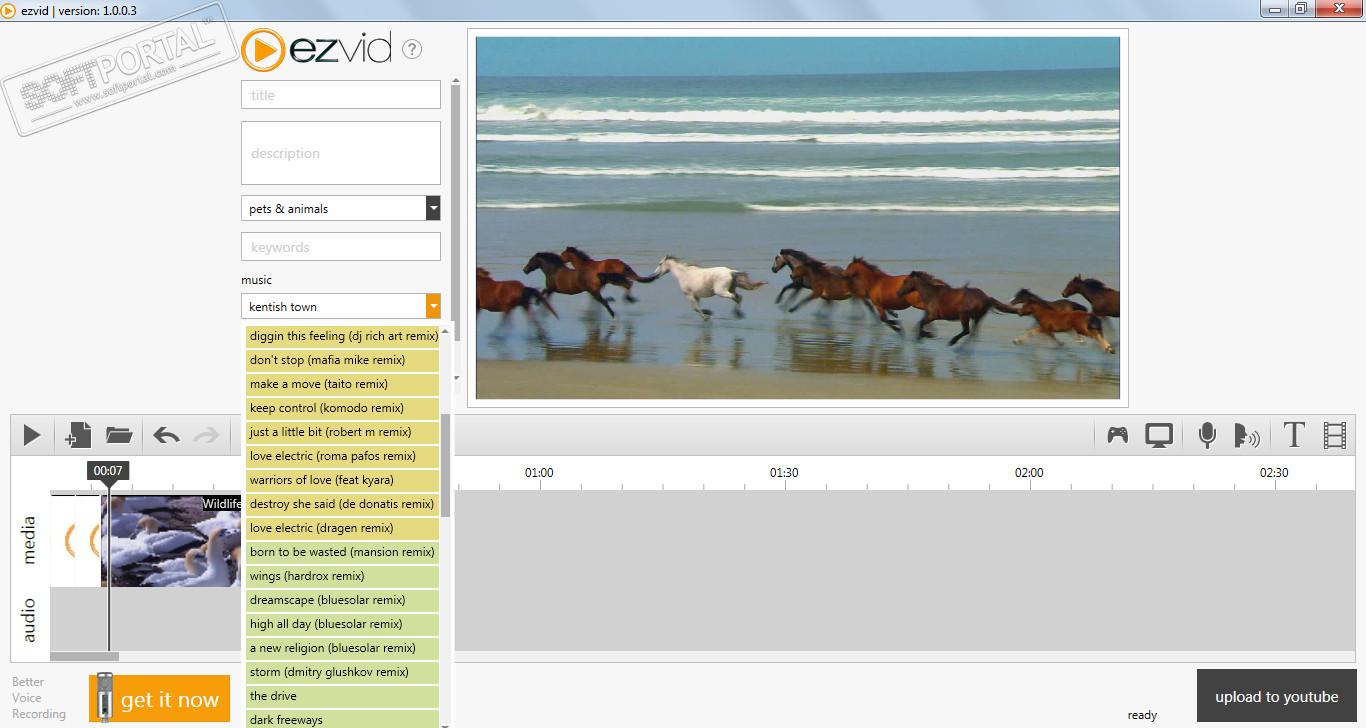The height and width of the screenshot is (728, 1366).
Task: Select 'diggin this feeling (dj rich art remix)'
Action: (343, 336)
